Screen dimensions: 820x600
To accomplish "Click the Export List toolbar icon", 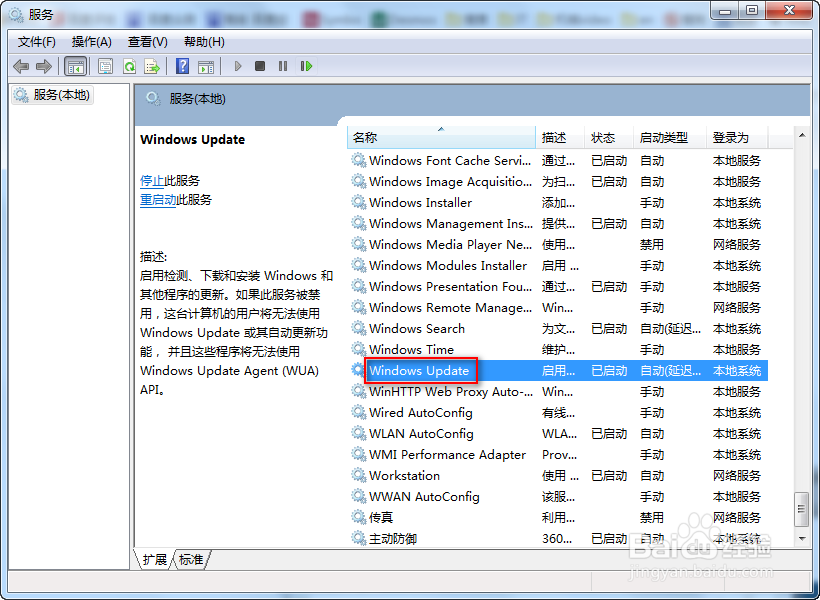I will [152, 67].
